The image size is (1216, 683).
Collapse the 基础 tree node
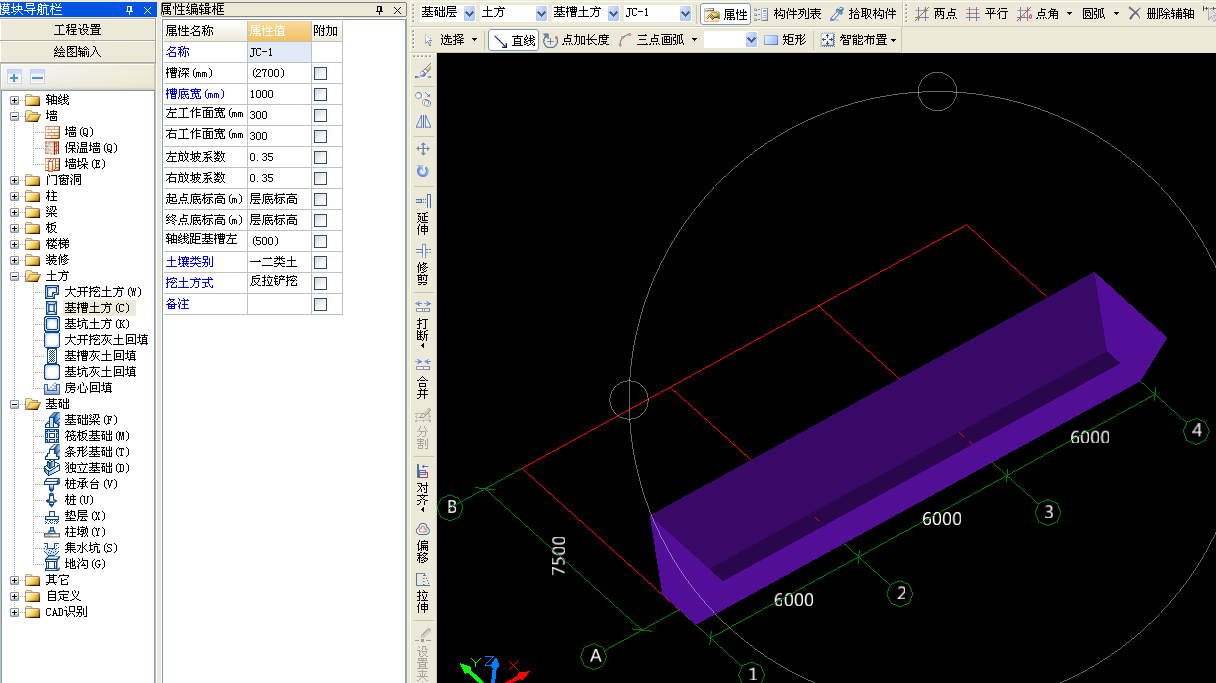[x=14, y=404]
